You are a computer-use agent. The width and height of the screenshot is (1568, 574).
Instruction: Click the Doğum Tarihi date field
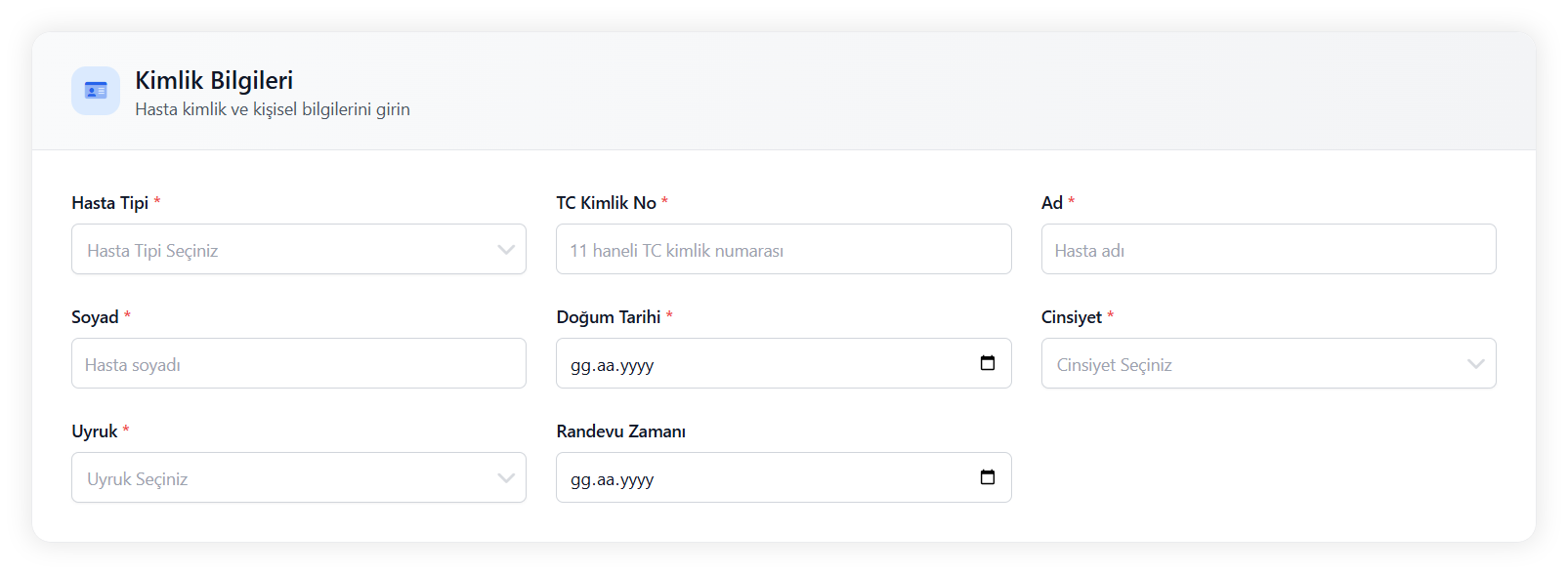pos(762,364)
